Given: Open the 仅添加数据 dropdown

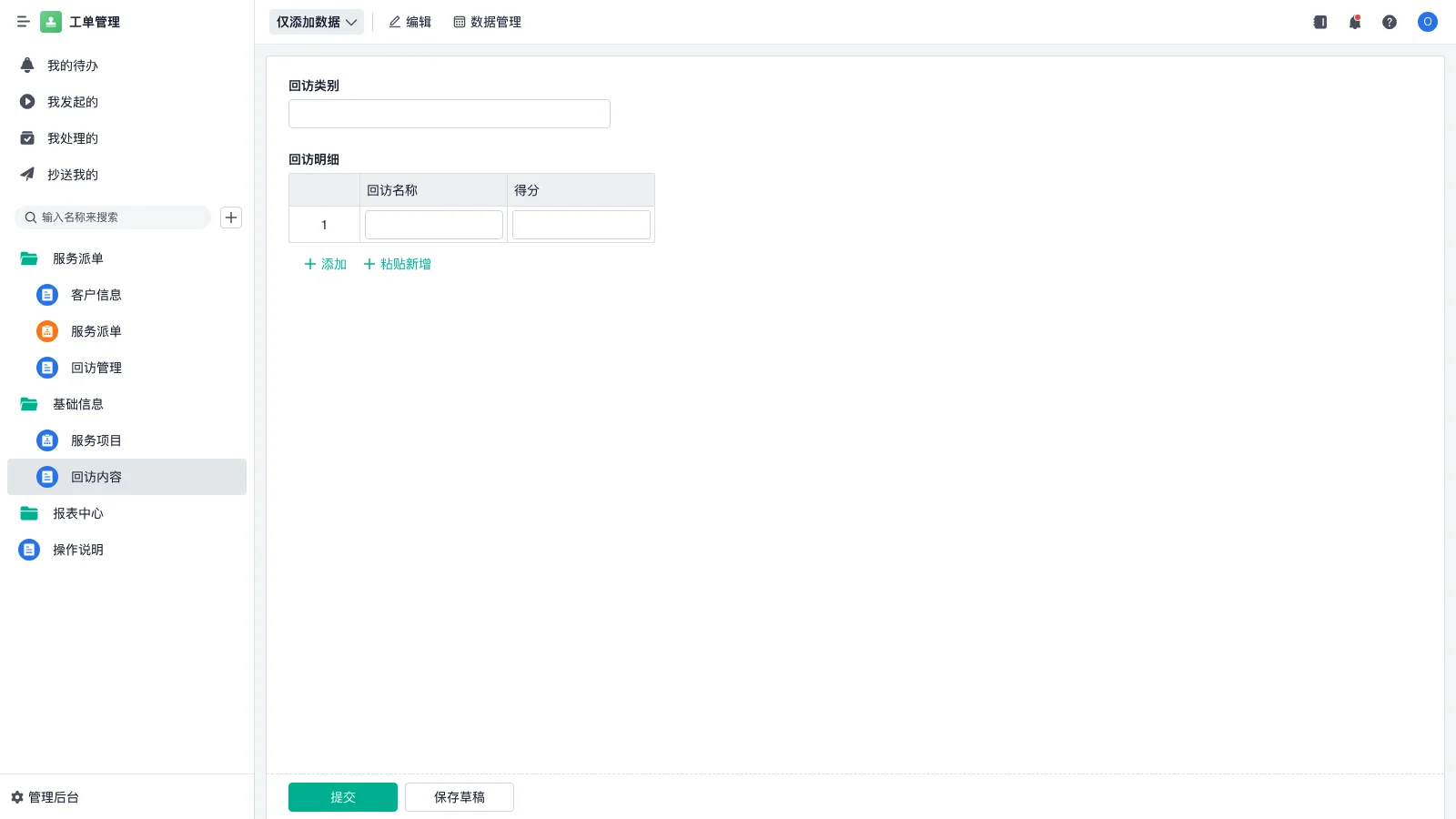Looking at the screenshot, I should pos(315,22).
